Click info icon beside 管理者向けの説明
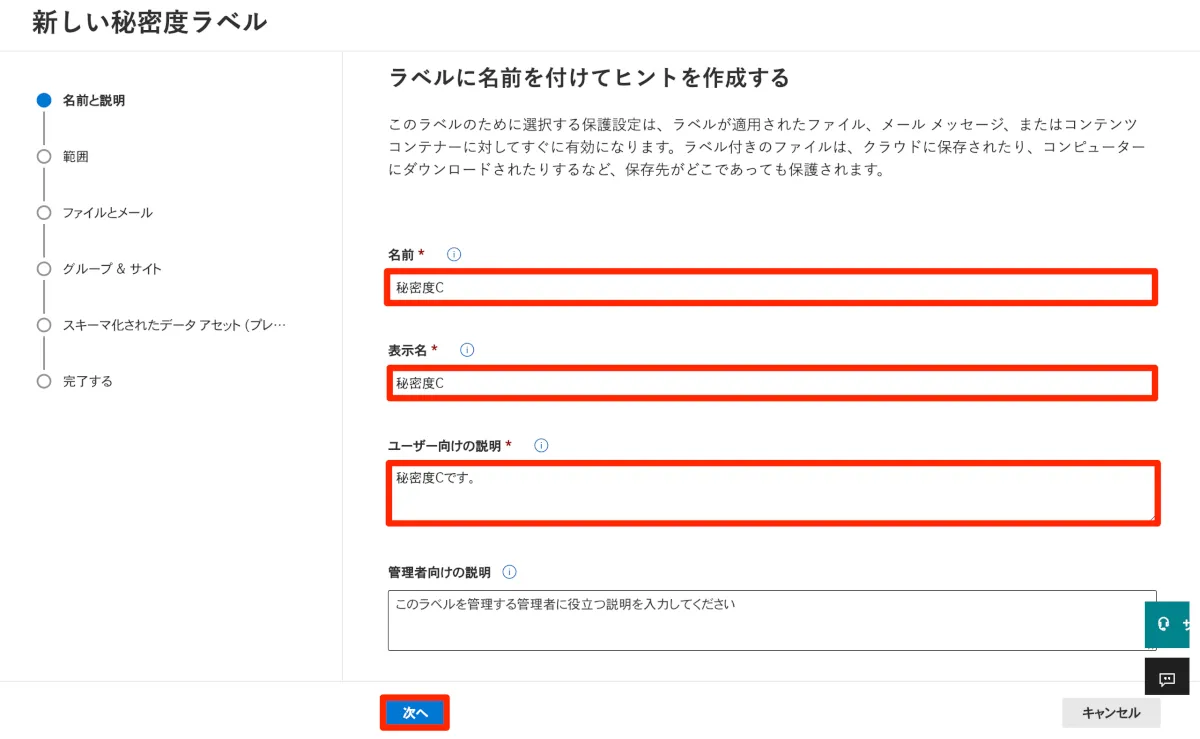Viewport: 1200px width, 739px height. coord(509,572)
